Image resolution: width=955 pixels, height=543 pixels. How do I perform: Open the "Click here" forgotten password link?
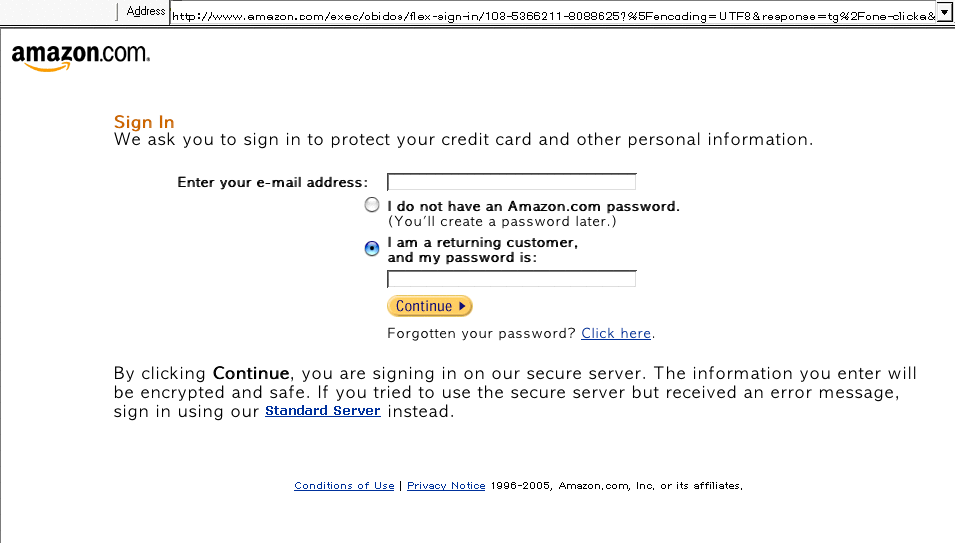click(x=616, y=333)
